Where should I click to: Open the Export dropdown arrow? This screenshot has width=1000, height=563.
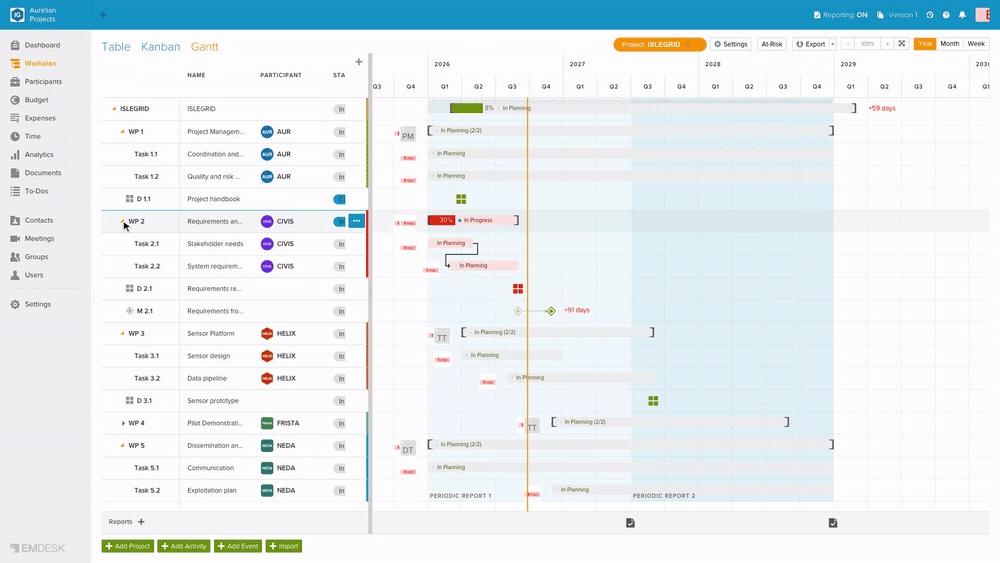832,44
